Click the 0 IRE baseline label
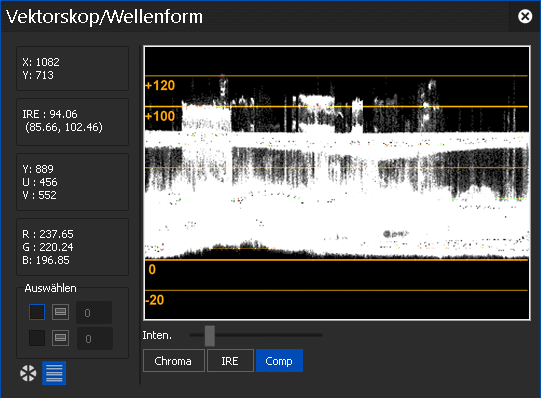 [152, 269]
